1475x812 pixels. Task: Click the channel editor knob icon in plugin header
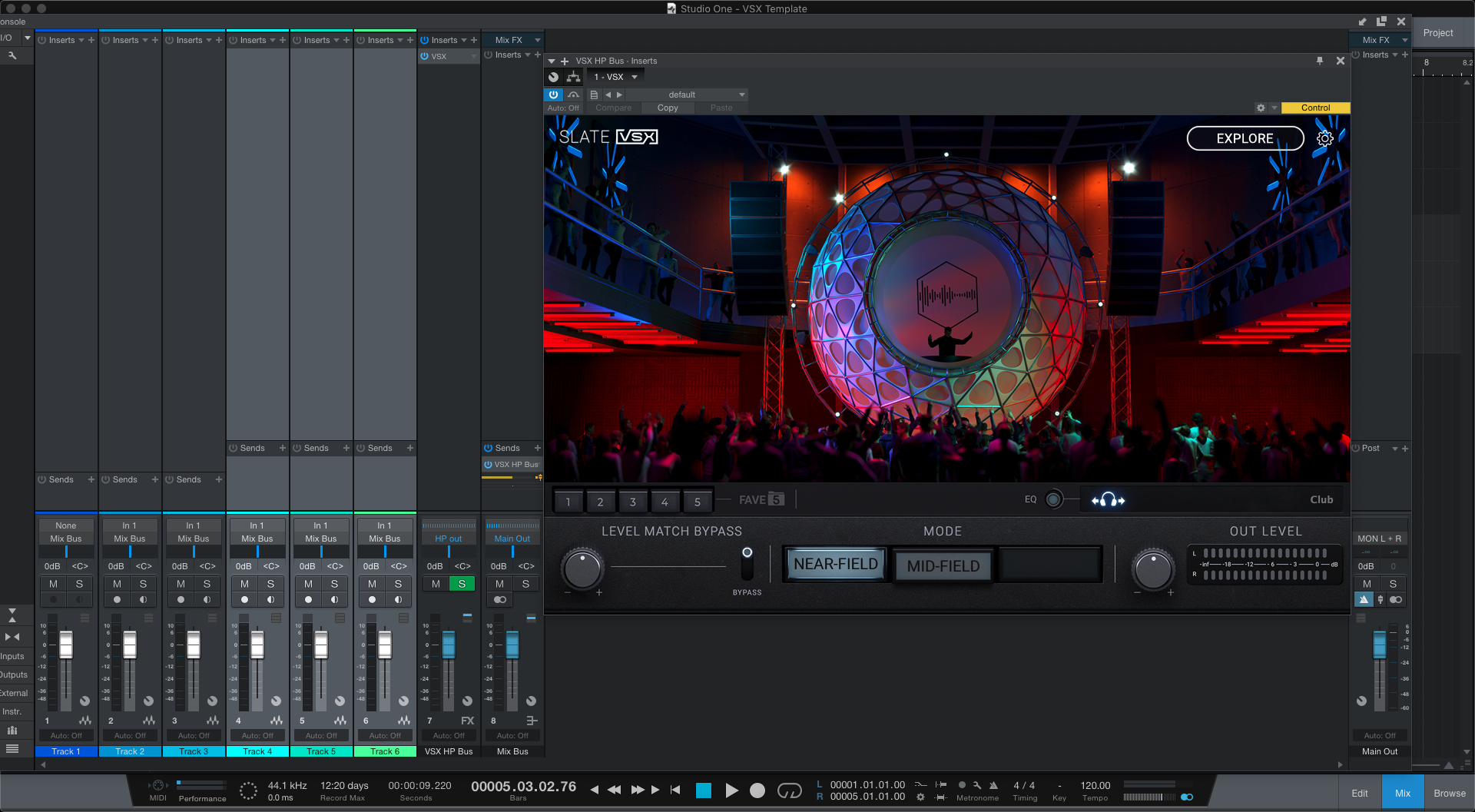click(x=553, y=77)
